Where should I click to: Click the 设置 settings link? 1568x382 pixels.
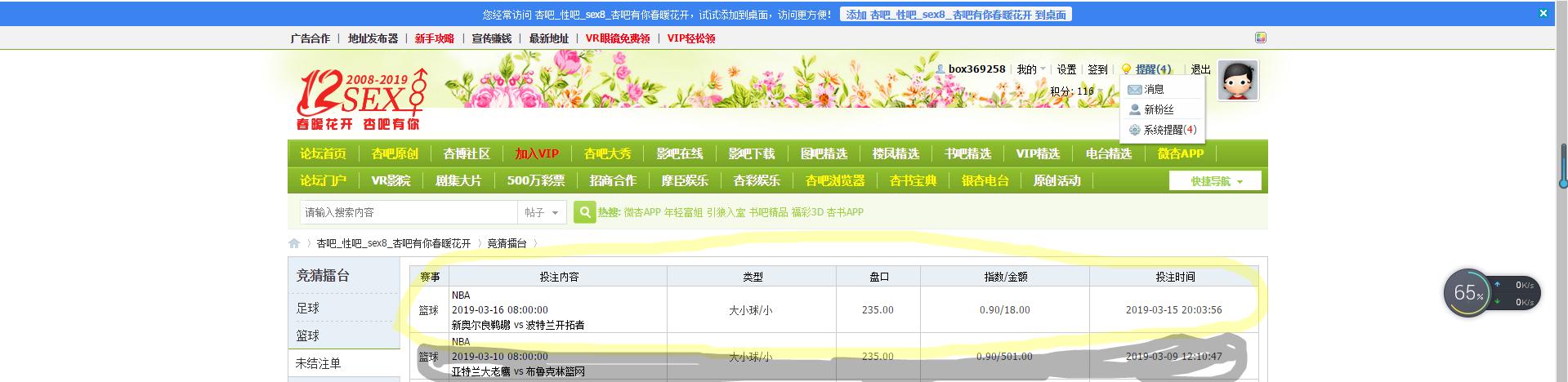tap(1066, 69)
